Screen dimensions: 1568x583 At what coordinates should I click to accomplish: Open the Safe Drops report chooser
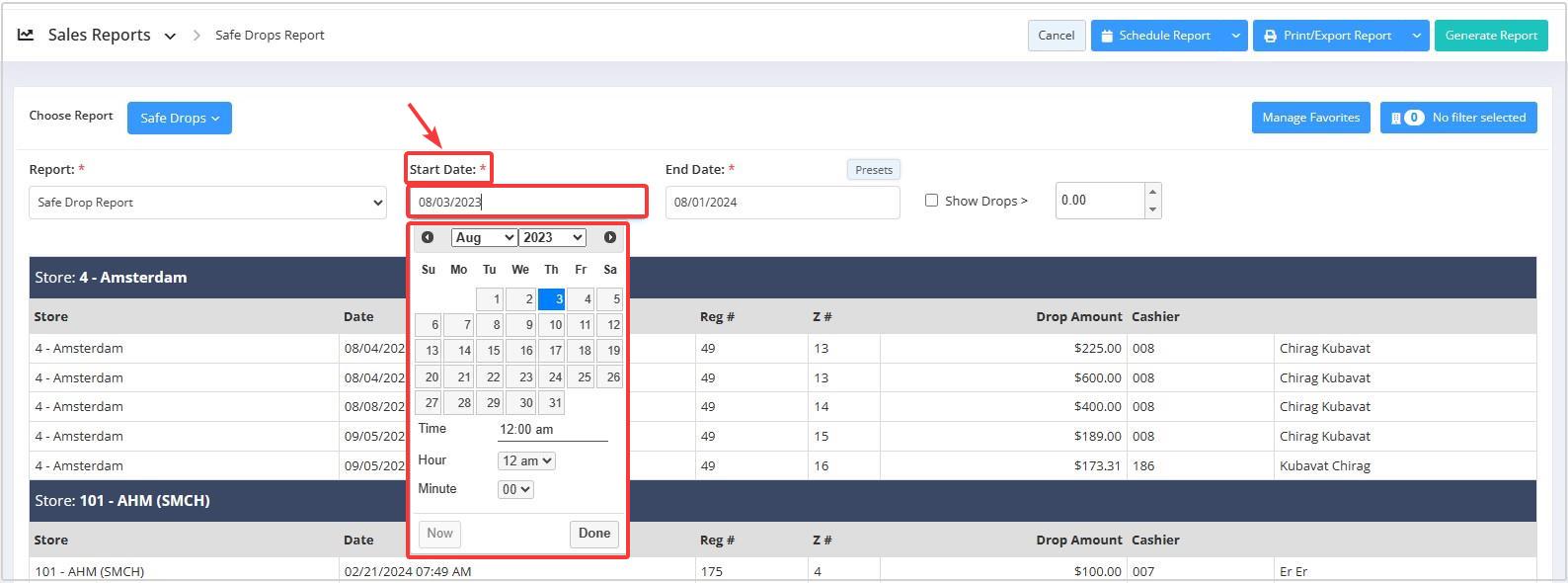tap(179, 118)
